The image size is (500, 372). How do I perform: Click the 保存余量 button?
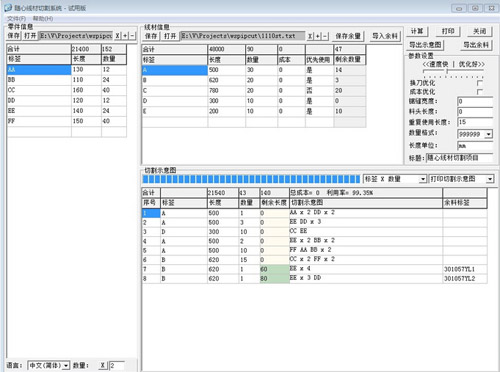348,36
